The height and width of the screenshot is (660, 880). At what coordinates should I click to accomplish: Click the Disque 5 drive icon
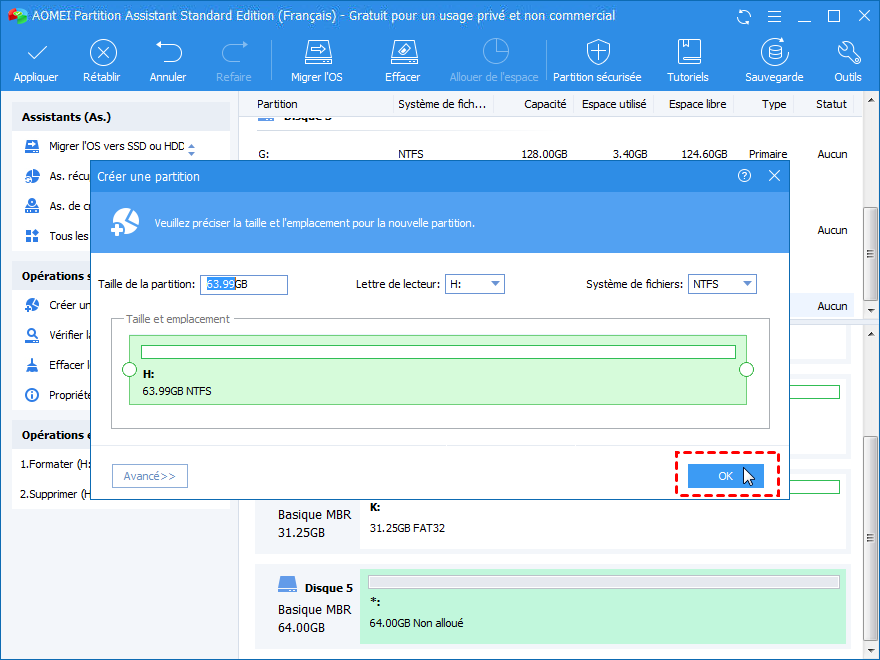[x=287, y=584]
